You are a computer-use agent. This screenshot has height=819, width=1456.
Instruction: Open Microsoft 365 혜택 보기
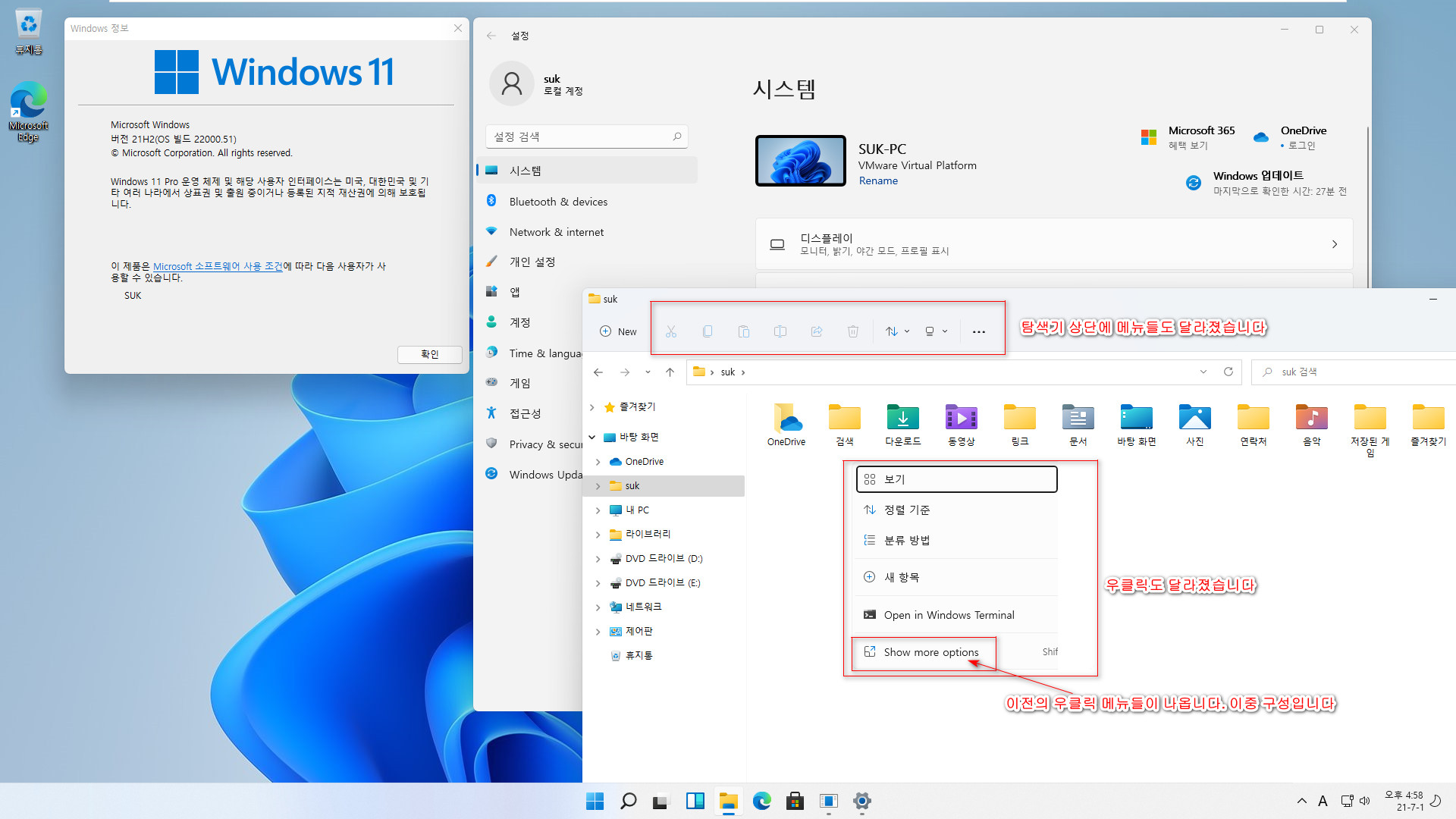click(x=1188, y=137)
